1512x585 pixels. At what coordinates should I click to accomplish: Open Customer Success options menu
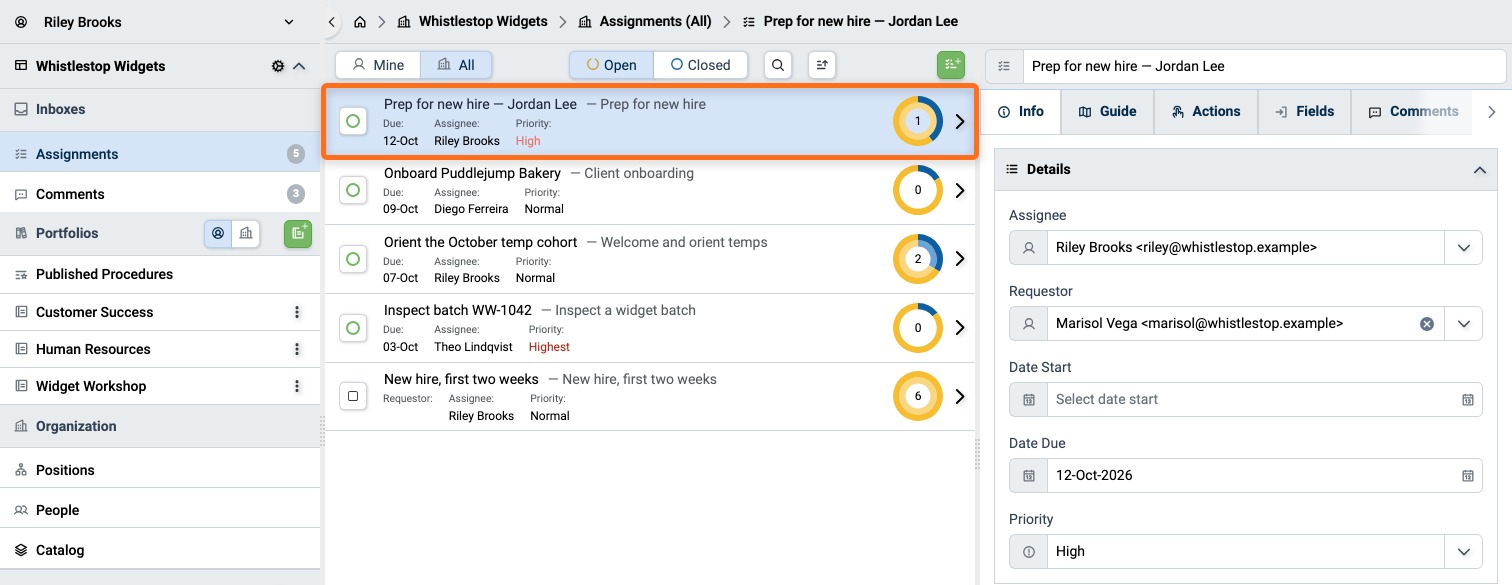[297, 312]
